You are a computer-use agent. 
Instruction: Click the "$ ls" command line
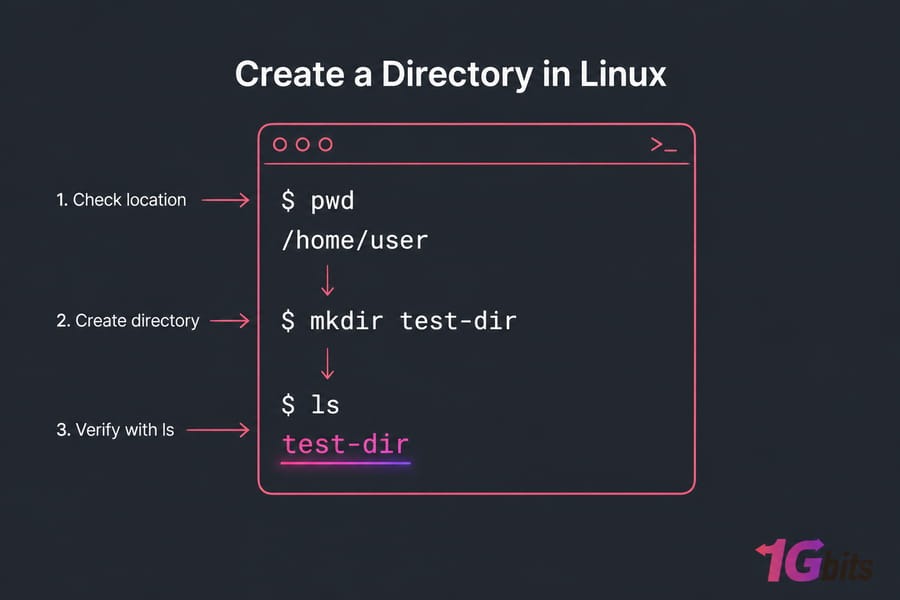coord(311,404)
